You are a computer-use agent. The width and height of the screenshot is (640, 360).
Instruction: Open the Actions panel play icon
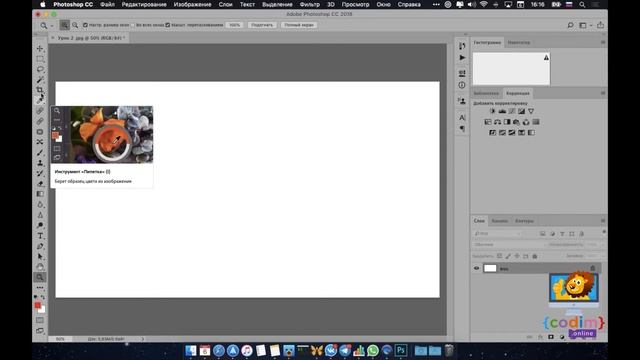pyautogui.click(x=462, y=58)
